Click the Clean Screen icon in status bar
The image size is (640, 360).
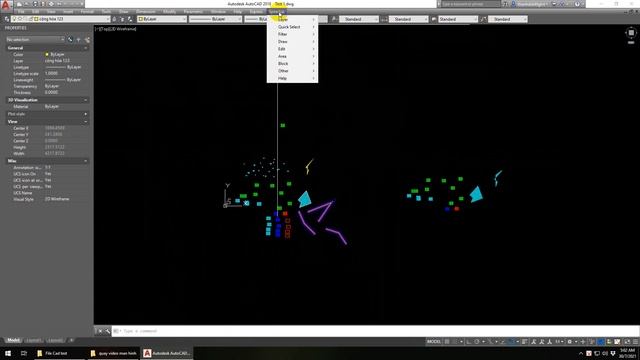click(627, 342)
